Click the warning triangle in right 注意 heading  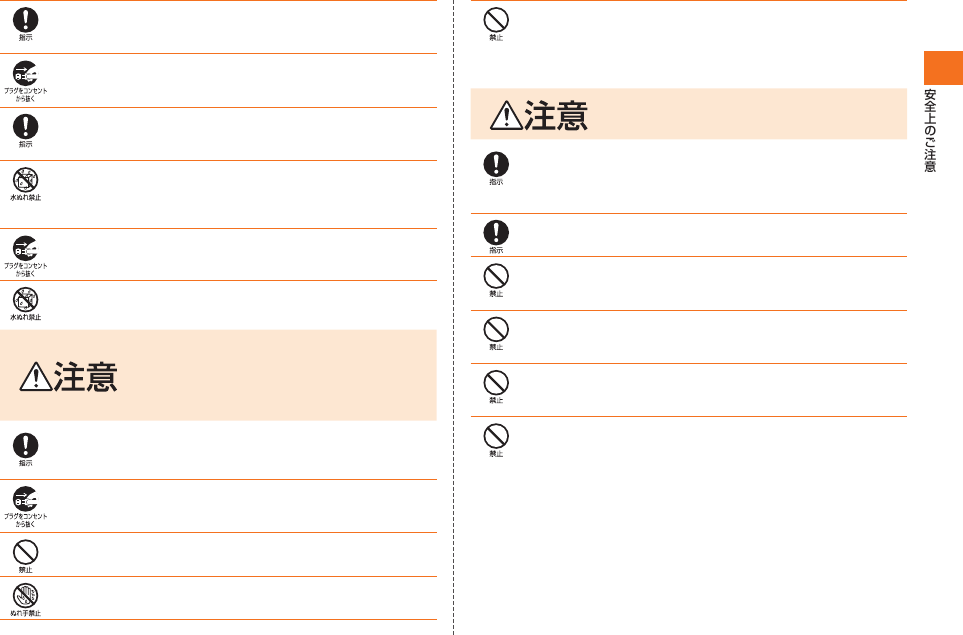click(506, 115)
